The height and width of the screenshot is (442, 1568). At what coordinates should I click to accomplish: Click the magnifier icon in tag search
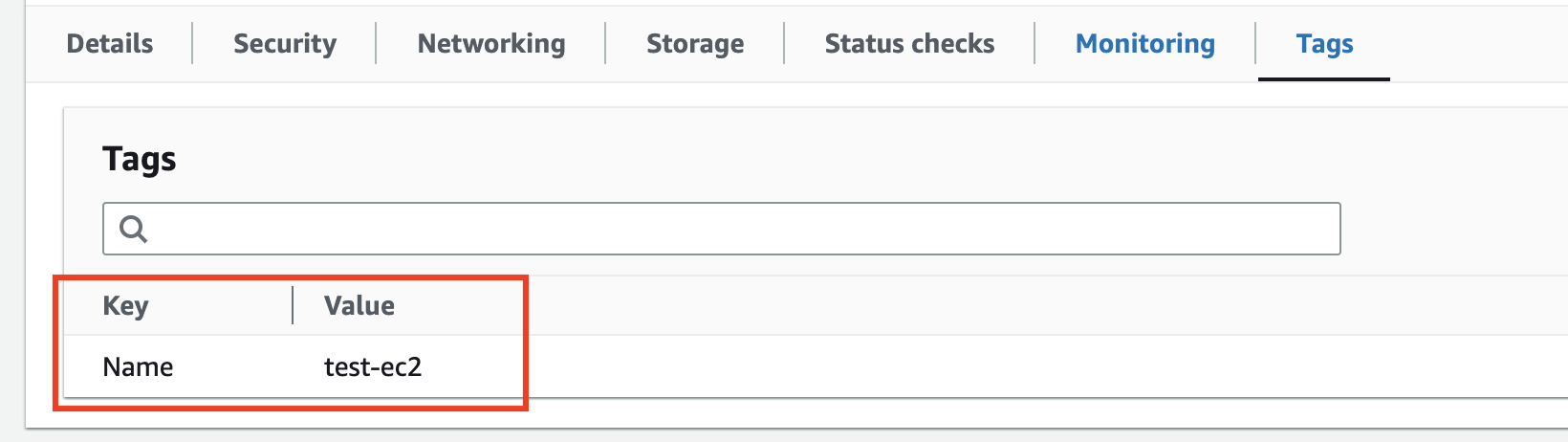pyautogui.click(x=133, y=229)
